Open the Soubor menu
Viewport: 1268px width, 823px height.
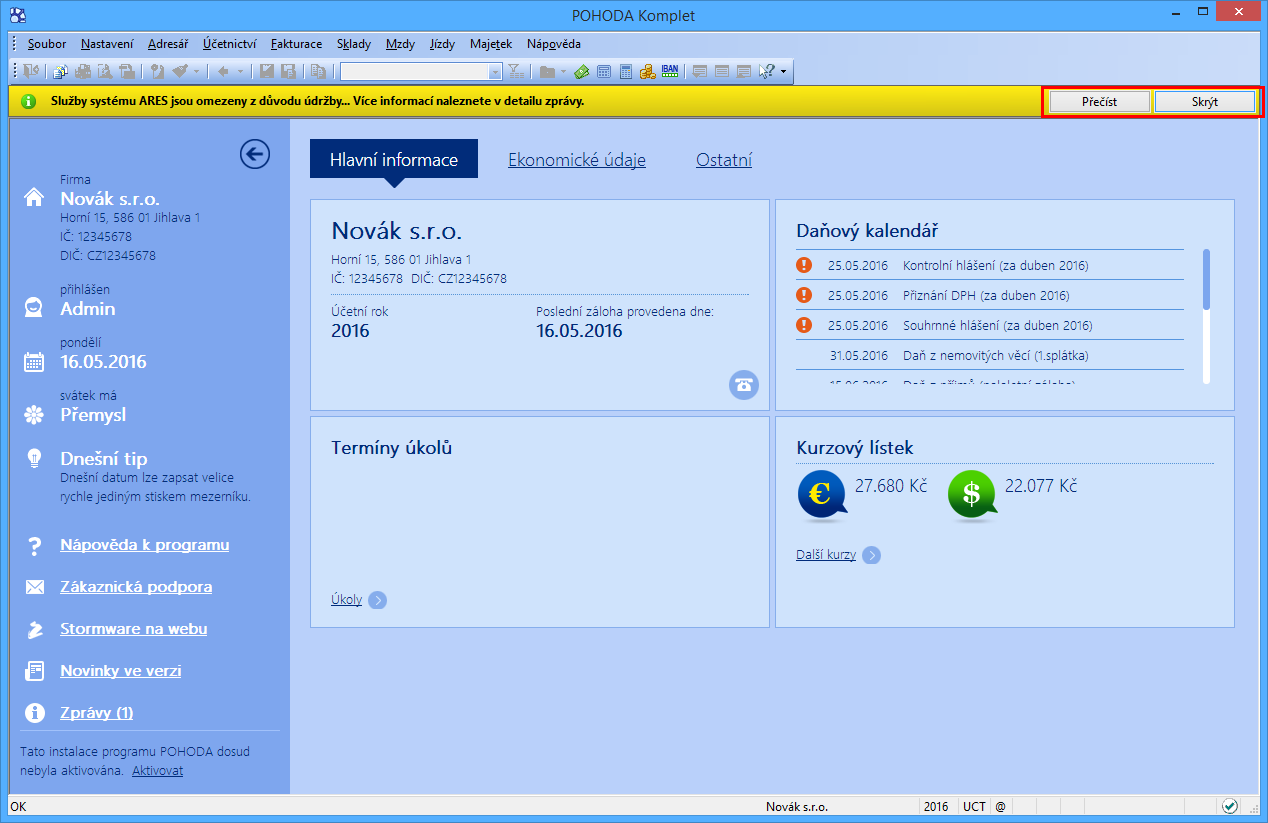point(47,44)
